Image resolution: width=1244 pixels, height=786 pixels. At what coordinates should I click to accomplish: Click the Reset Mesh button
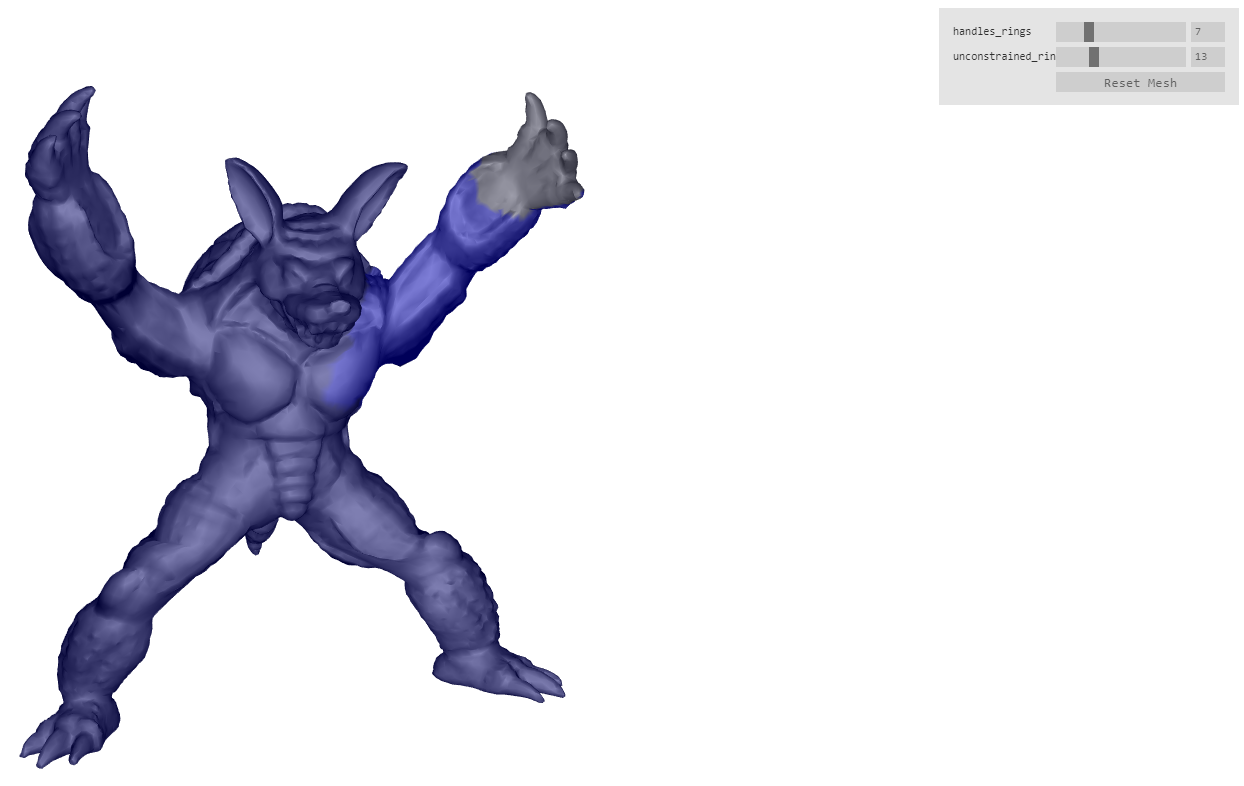tap(1140, 83)
